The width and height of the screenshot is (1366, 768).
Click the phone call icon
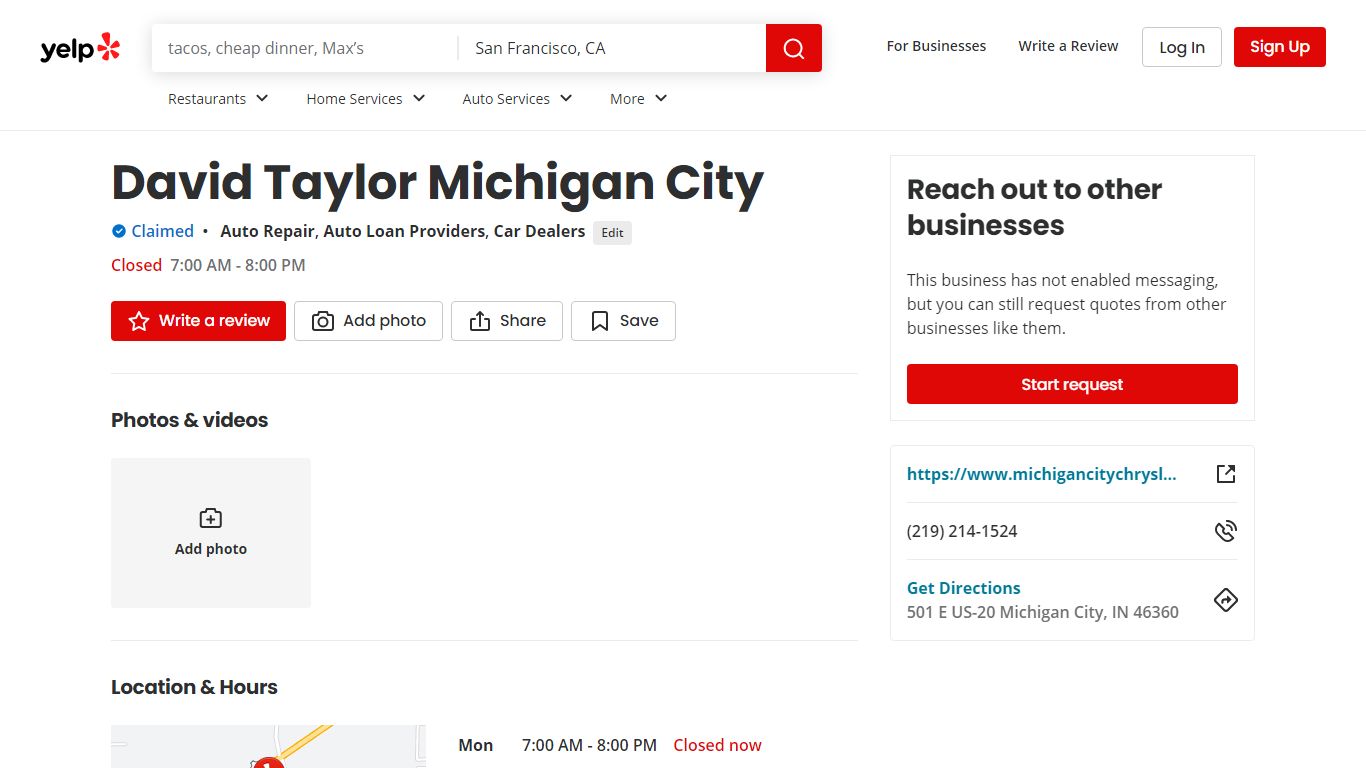pyautogui.click(x=1226, y=531)
